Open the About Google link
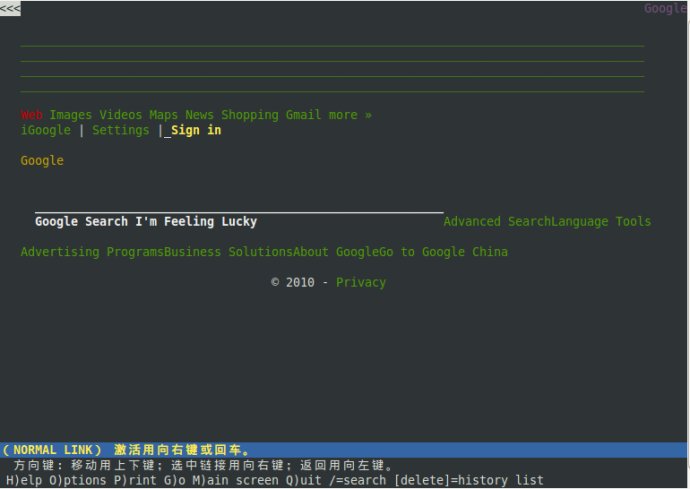The width and height of the screenshot is (690, 489). [336, 252]
